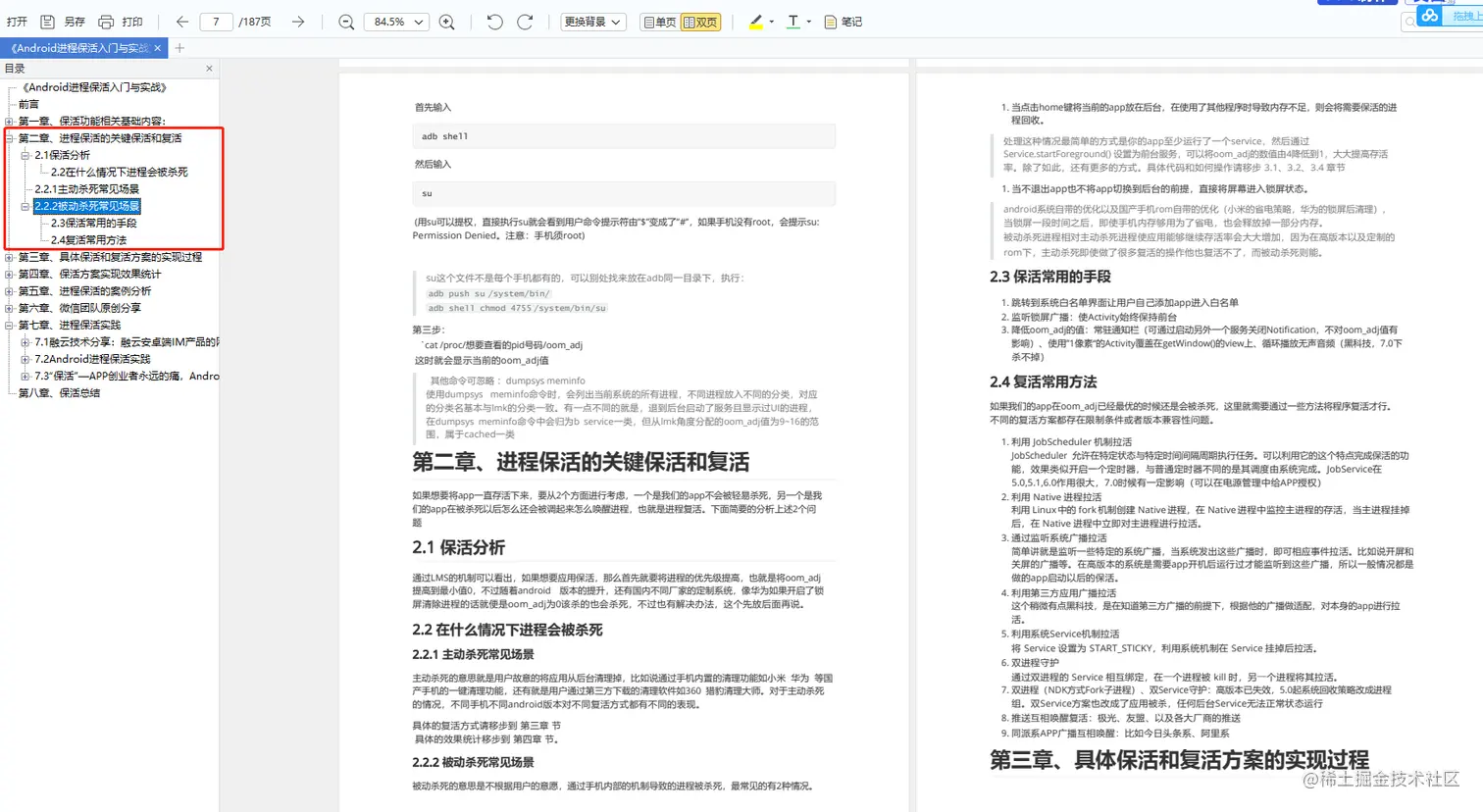Click the 另存 save-as label
This screenshot has width=1483, height=812.
(75, 22)
